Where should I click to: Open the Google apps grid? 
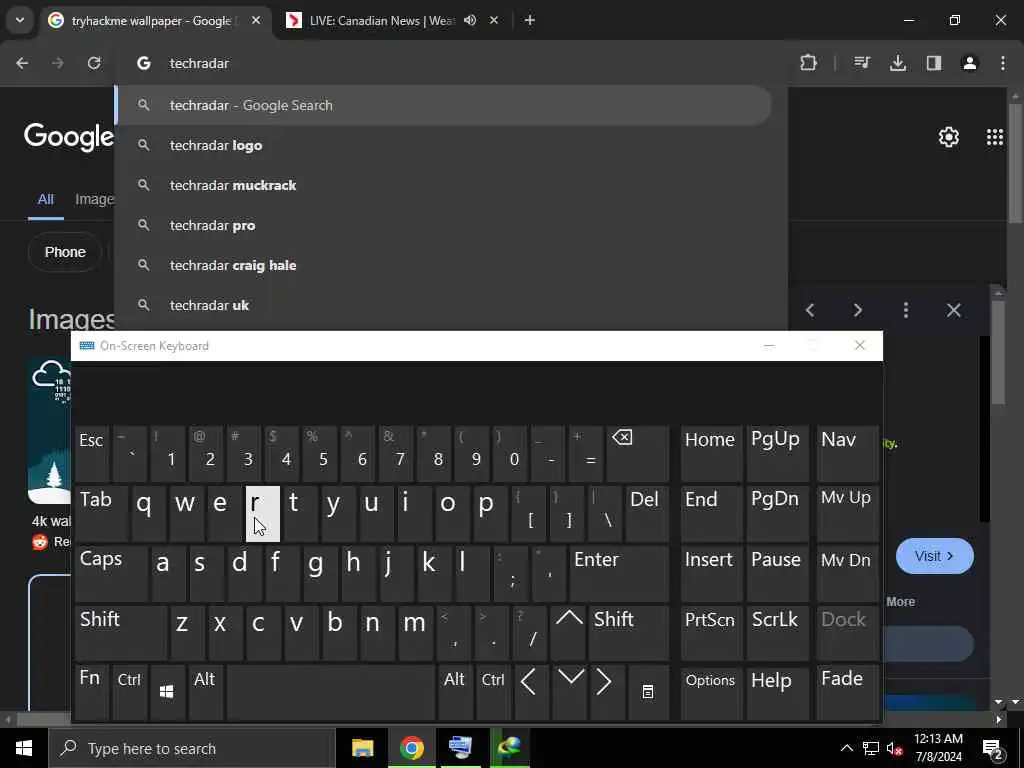pyautogui.click(x=995, y=137)
